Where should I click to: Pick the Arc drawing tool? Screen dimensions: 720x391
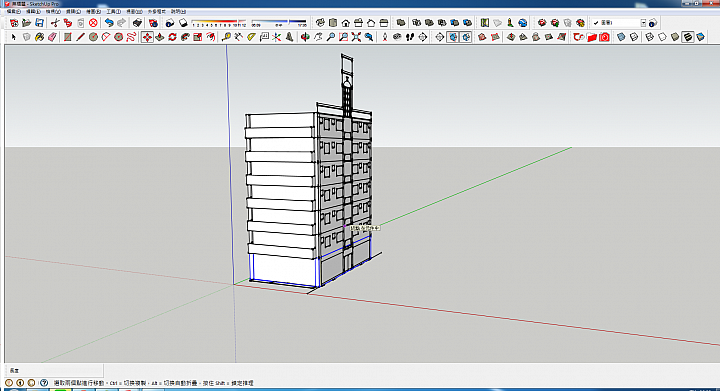click(106, 37)
